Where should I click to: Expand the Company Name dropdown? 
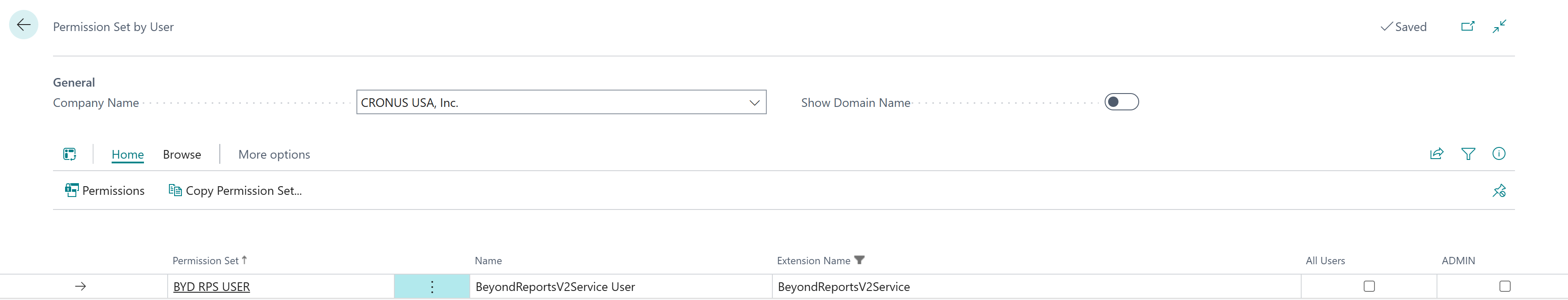coord(754,103)
